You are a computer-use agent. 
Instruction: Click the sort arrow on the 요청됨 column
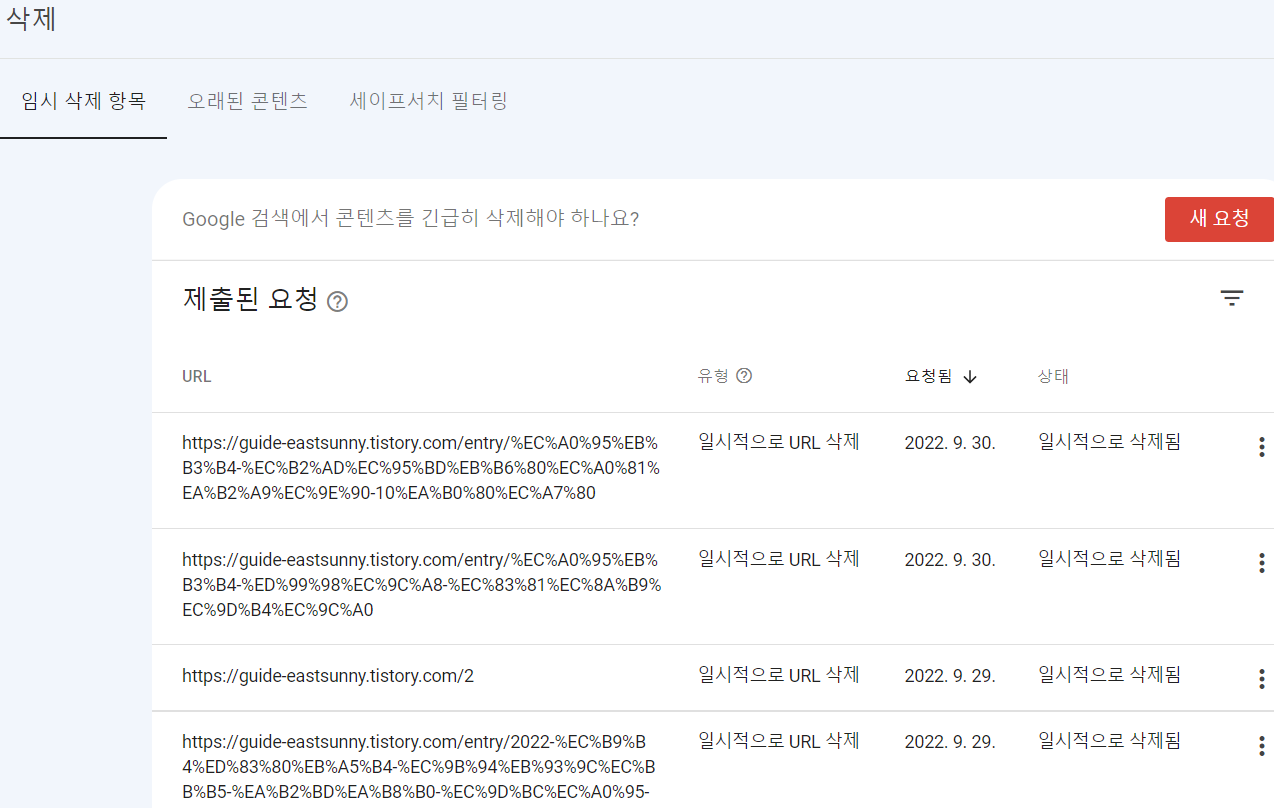pos(968,376)
